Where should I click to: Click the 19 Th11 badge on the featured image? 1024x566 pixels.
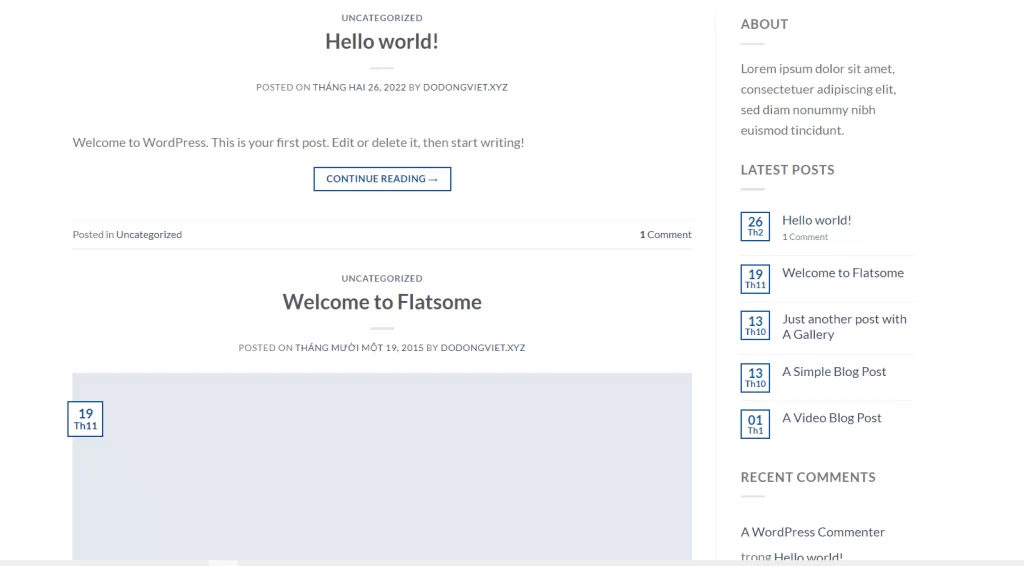point(85,419)
